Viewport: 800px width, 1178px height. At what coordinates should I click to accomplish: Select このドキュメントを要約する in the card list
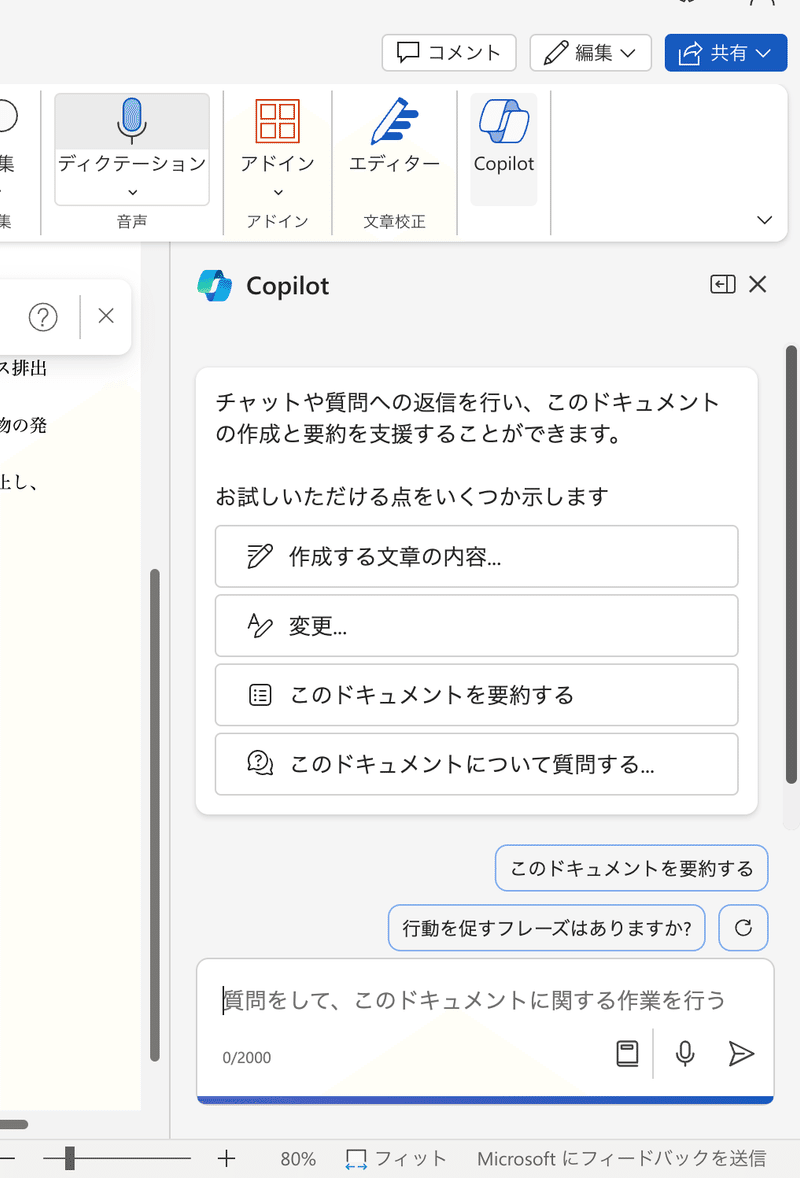click(476, 695)
